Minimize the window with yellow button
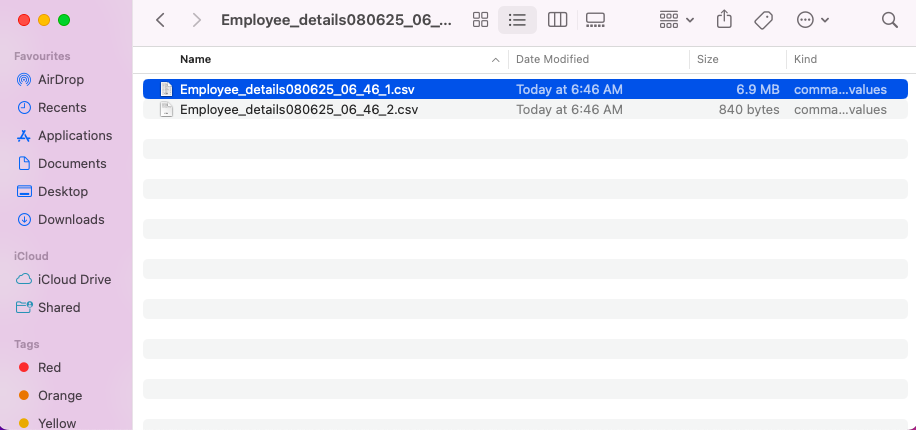The width and height of the screenshot is (916, 430). [x=44, y=20]
